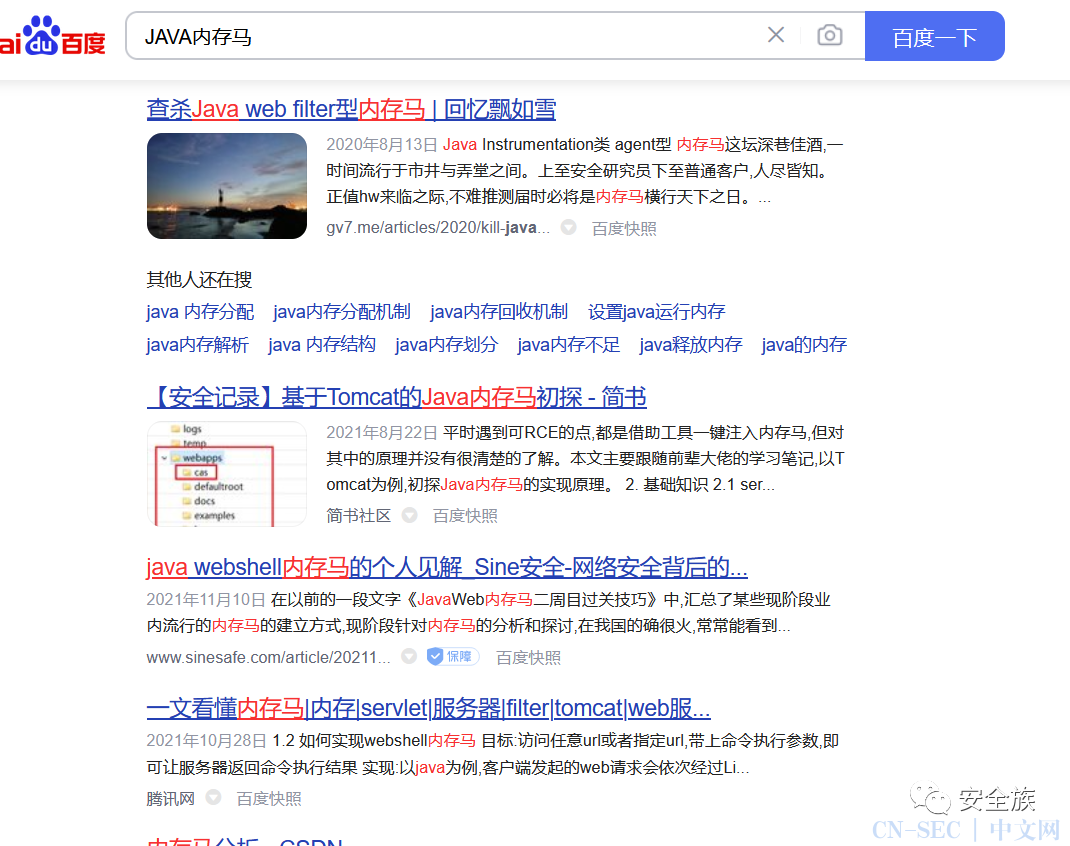Search related term java内存分配机制
Viewport: 1070px width, 846px height.
[341, 312]
